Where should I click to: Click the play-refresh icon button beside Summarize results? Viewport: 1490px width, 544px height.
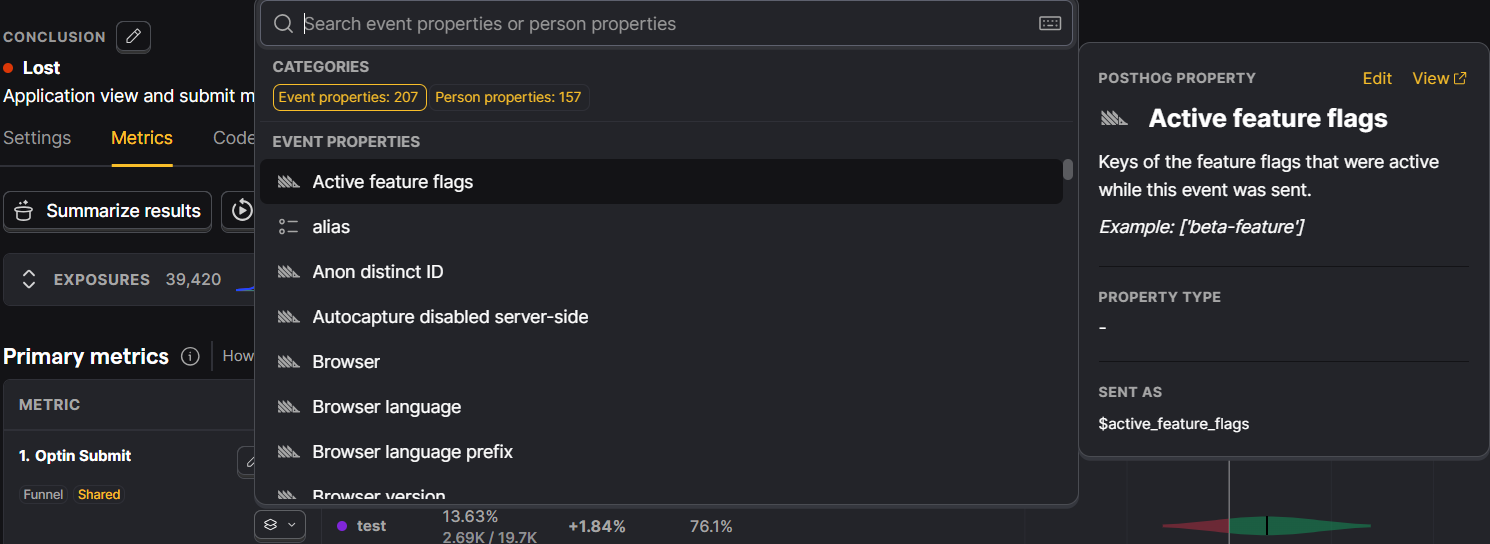click(241, 211)
